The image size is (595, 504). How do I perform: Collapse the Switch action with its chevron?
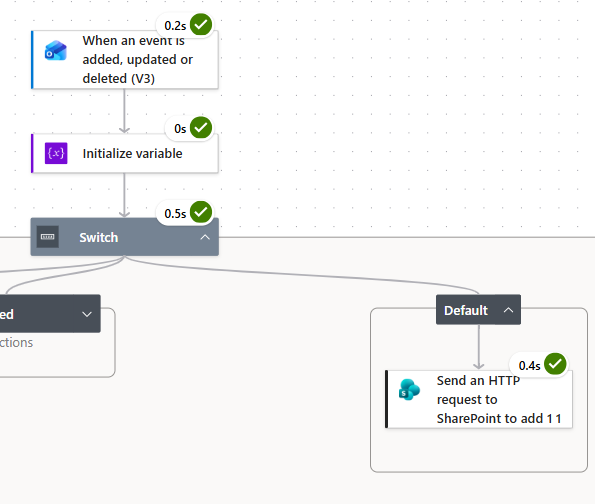205,237
